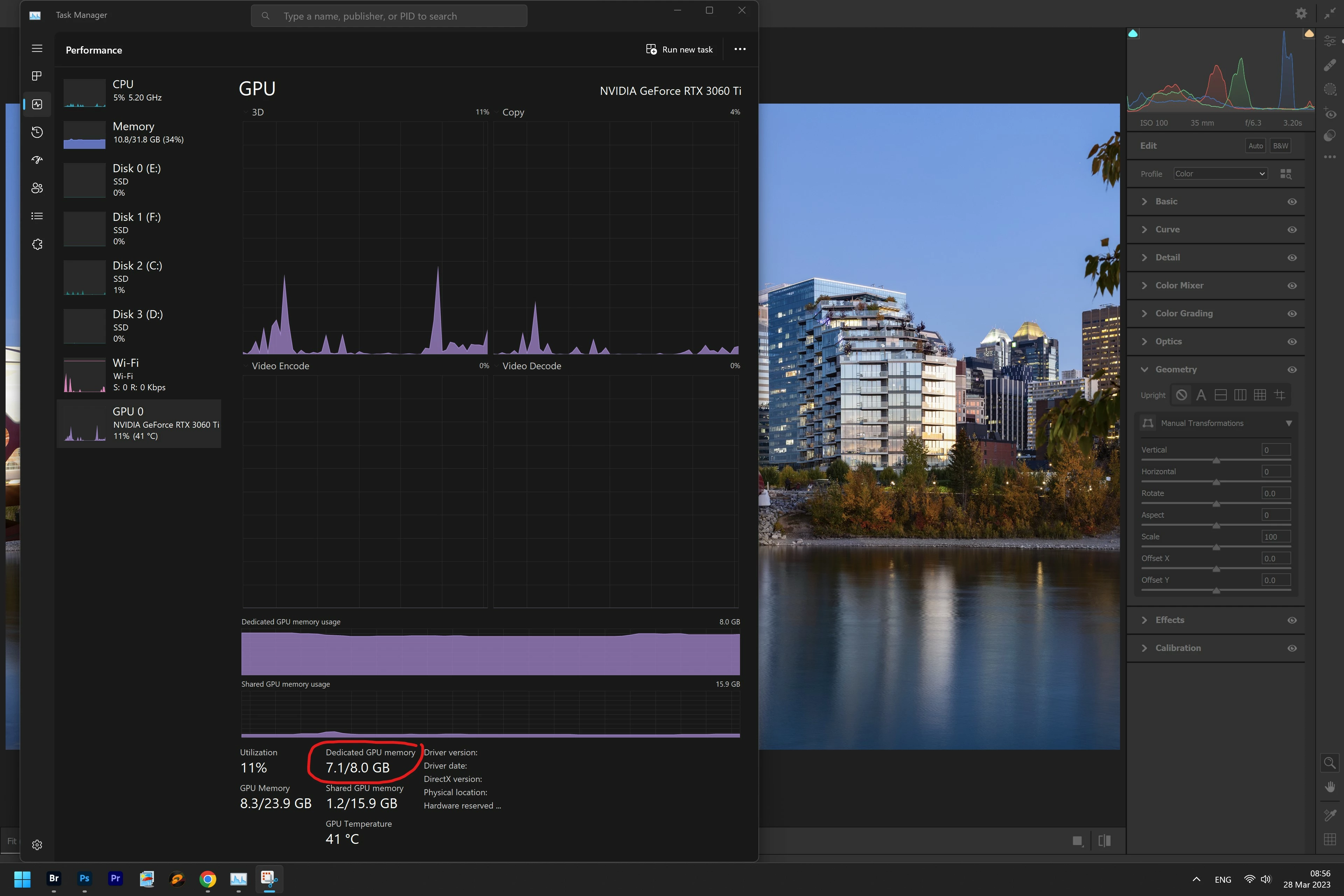Image resolution: width=1344 pixels, height=896 pixels.
Task: Open the profile browser grid icon
Action: click(1286, 174)
